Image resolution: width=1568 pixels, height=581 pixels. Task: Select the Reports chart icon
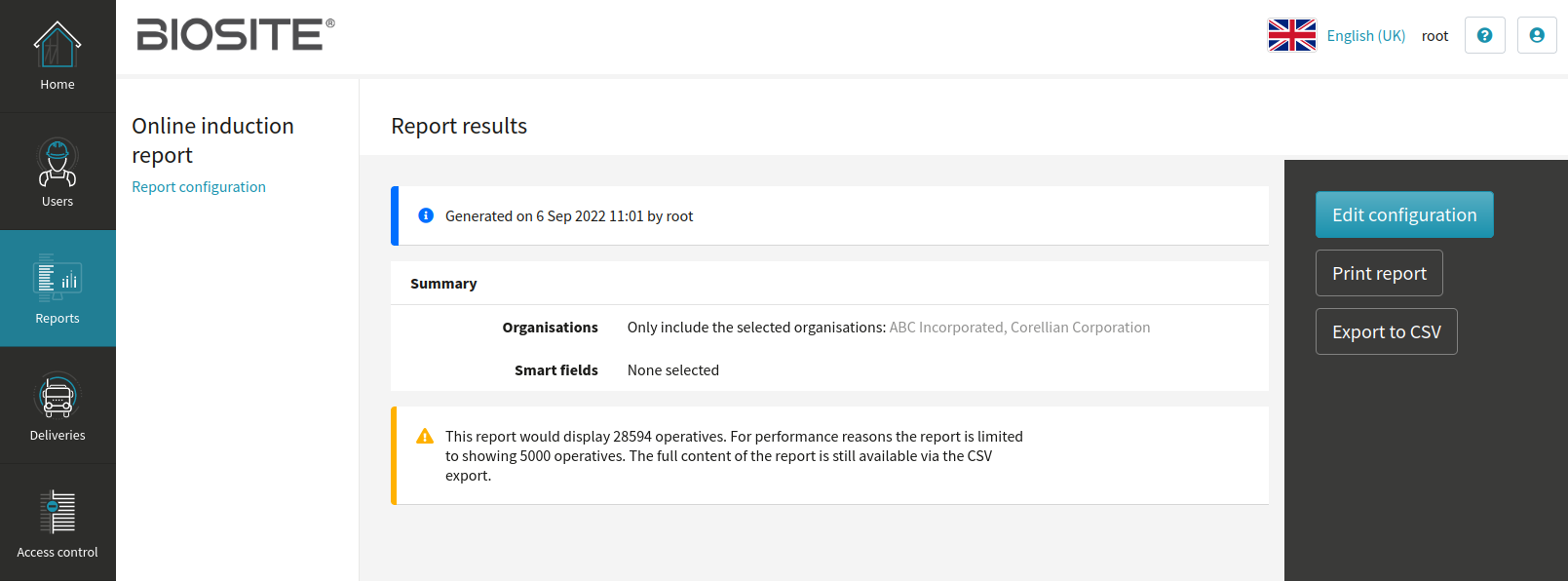click(x=57, y=278)
